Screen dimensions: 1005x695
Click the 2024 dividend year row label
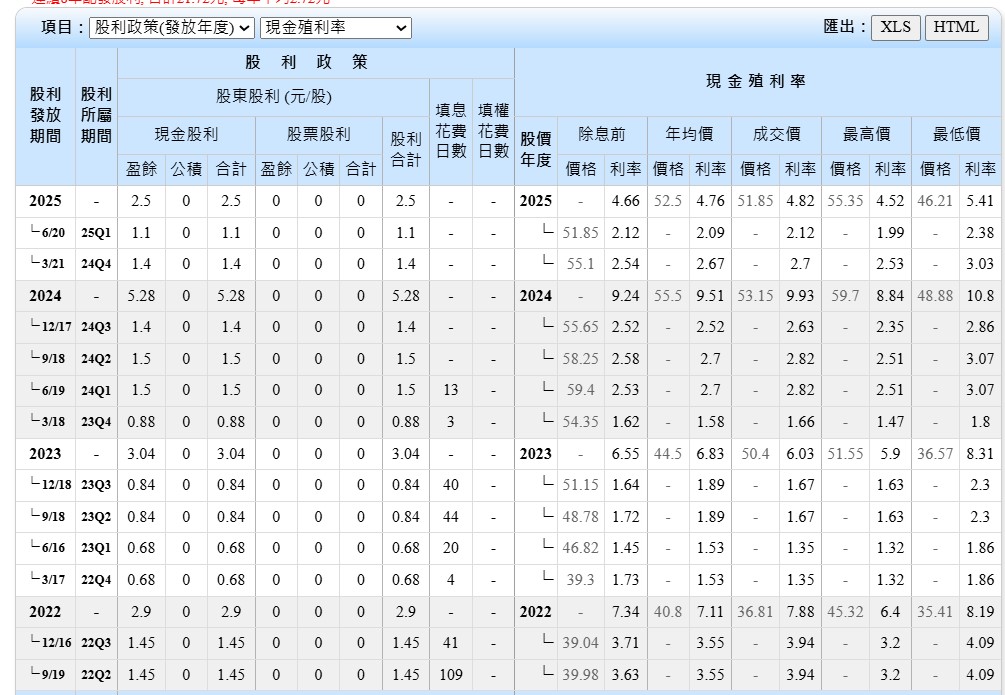point(46,296)
